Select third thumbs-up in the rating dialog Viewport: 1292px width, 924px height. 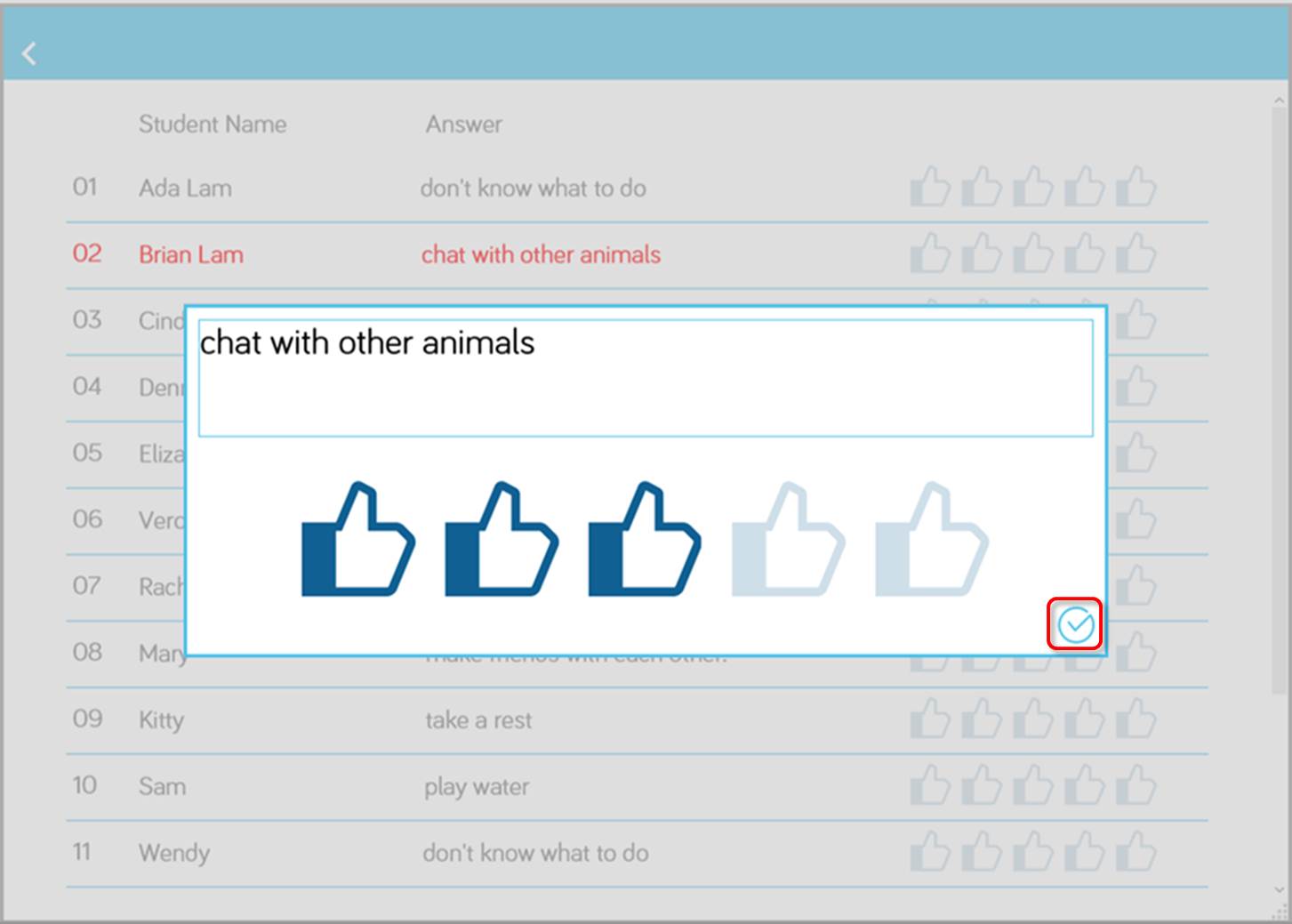coord(645,539)
